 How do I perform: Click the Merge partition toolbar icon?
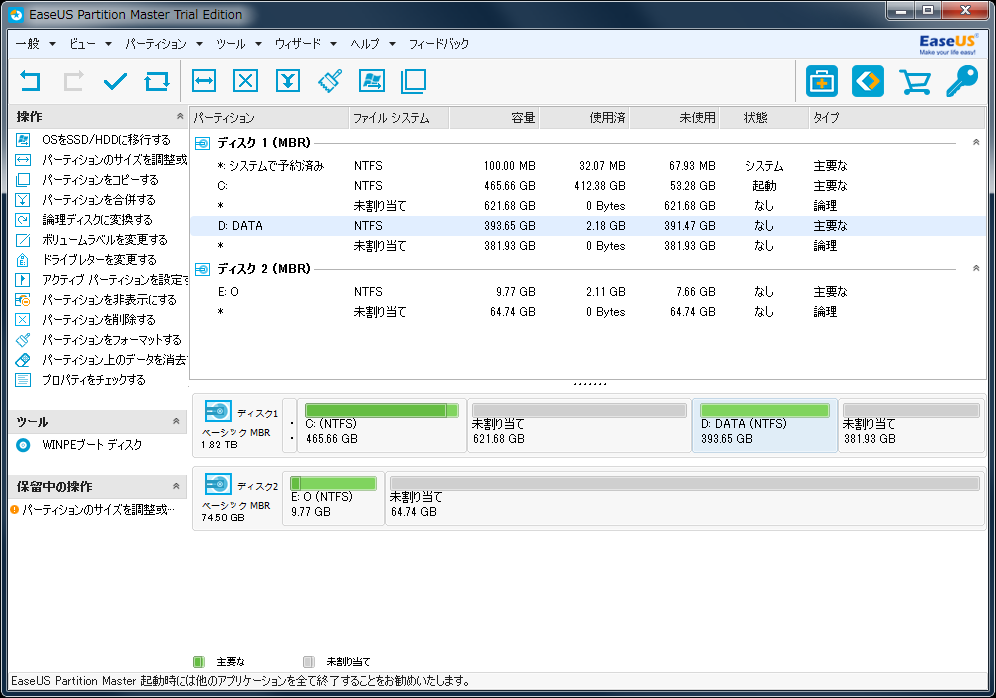click(x=288, y=81)
